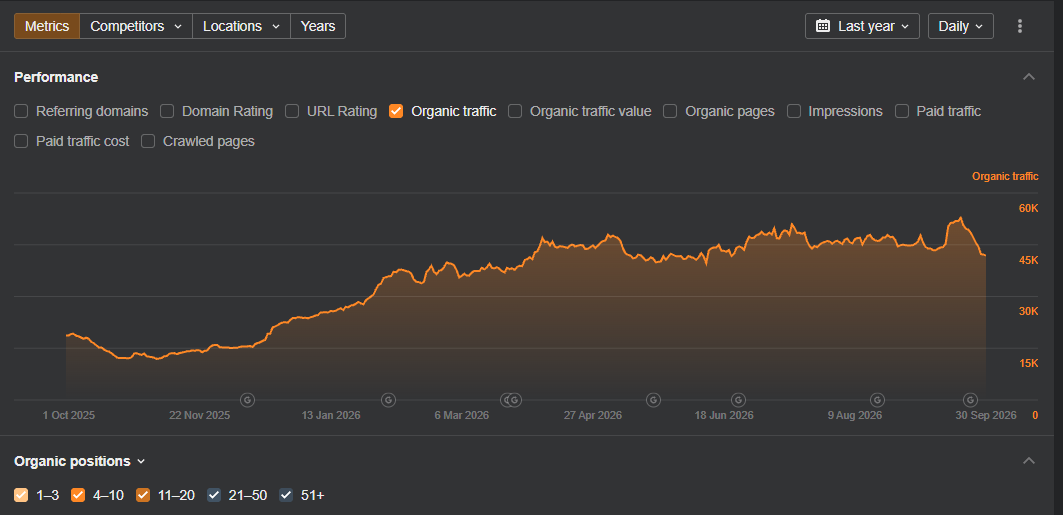The width and height of the screenshot is (1063, 515).
Task: Collapse the Organic positions section chevron
Action: (1028, 461)
